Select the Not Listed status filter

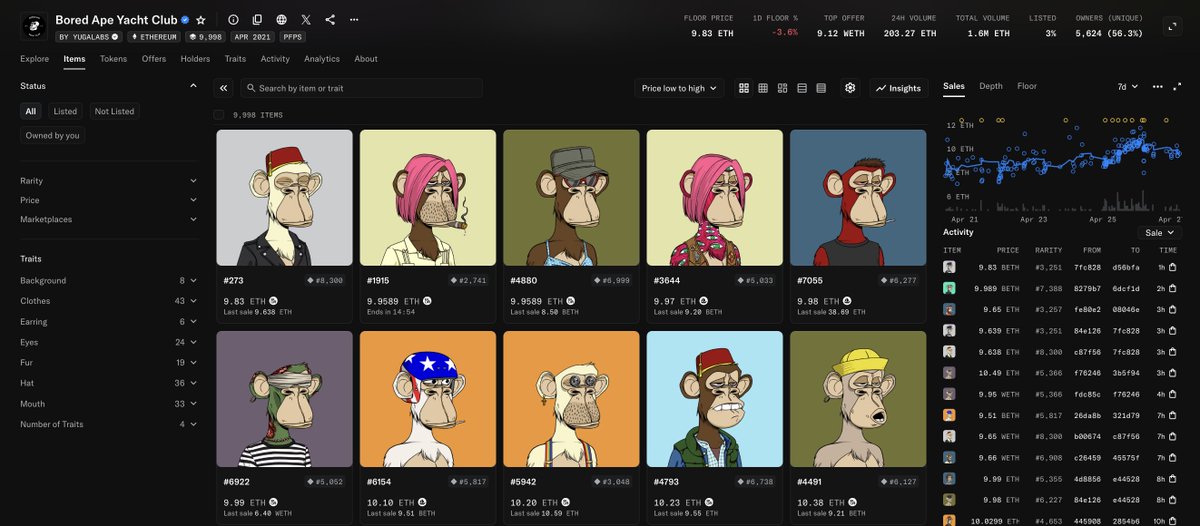click(114, 112)
